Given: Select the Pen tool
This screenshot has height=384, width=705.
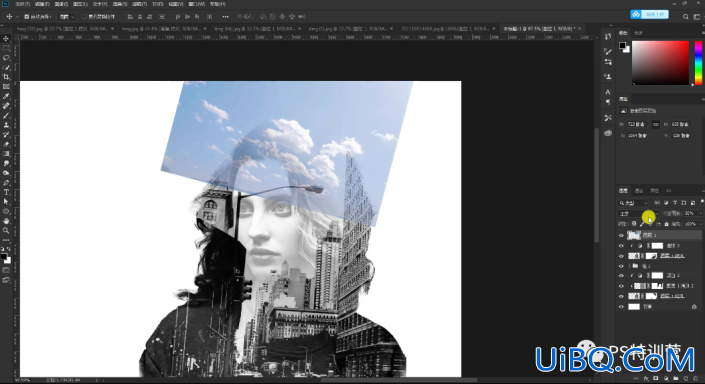Looking at the screenshot, I should coord(6,183).
